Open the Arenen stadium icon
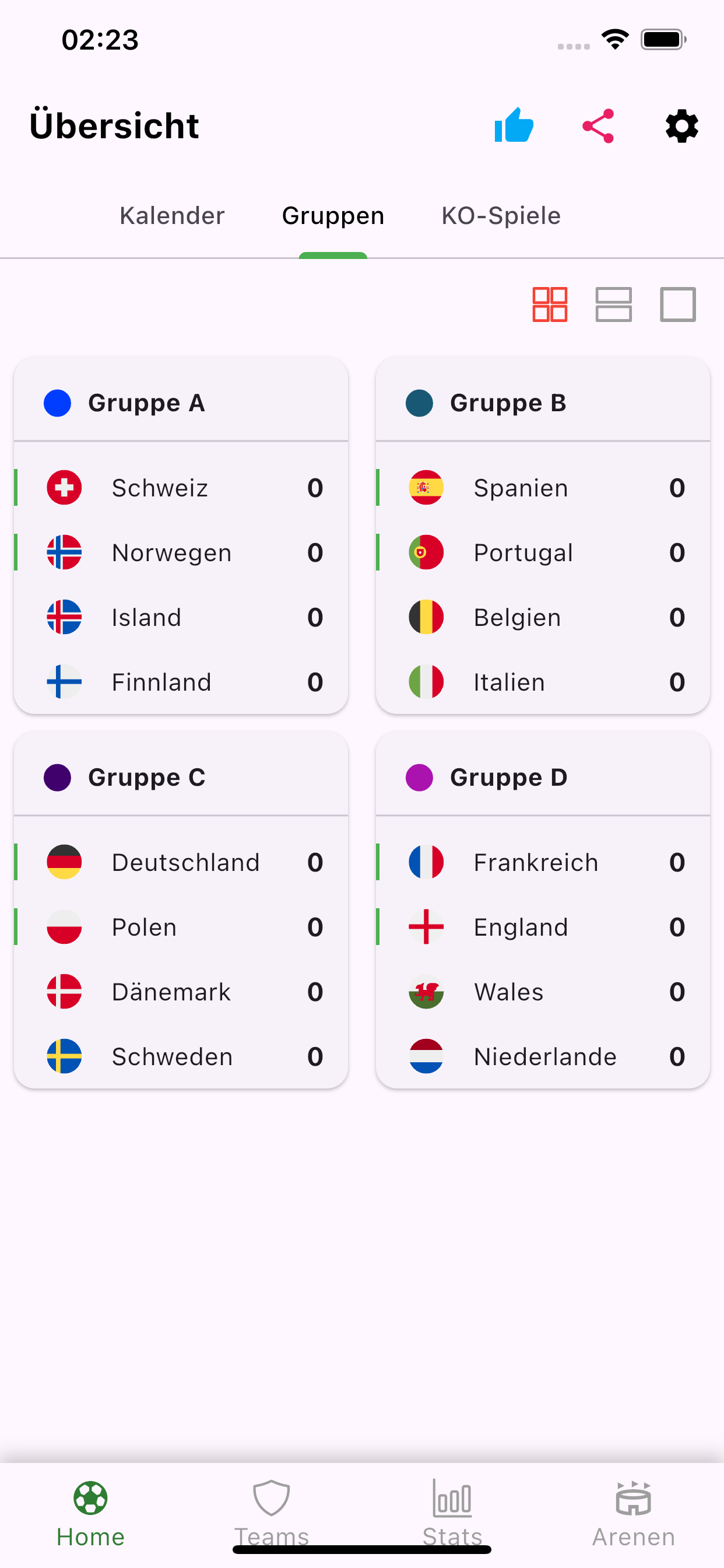The height and width of the screenshot is (1568, 724). coord(633,1498)
